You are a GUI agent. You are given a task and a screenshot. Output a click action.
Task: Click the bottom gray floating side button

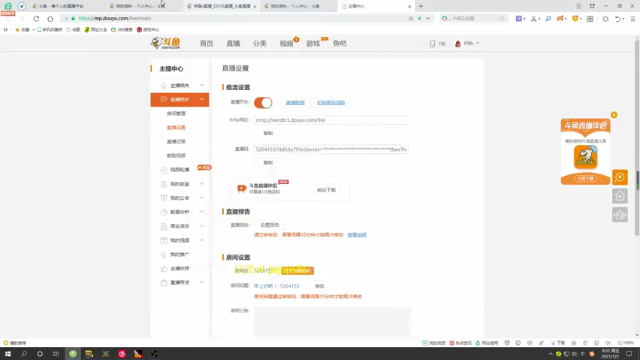click(620, 215)
